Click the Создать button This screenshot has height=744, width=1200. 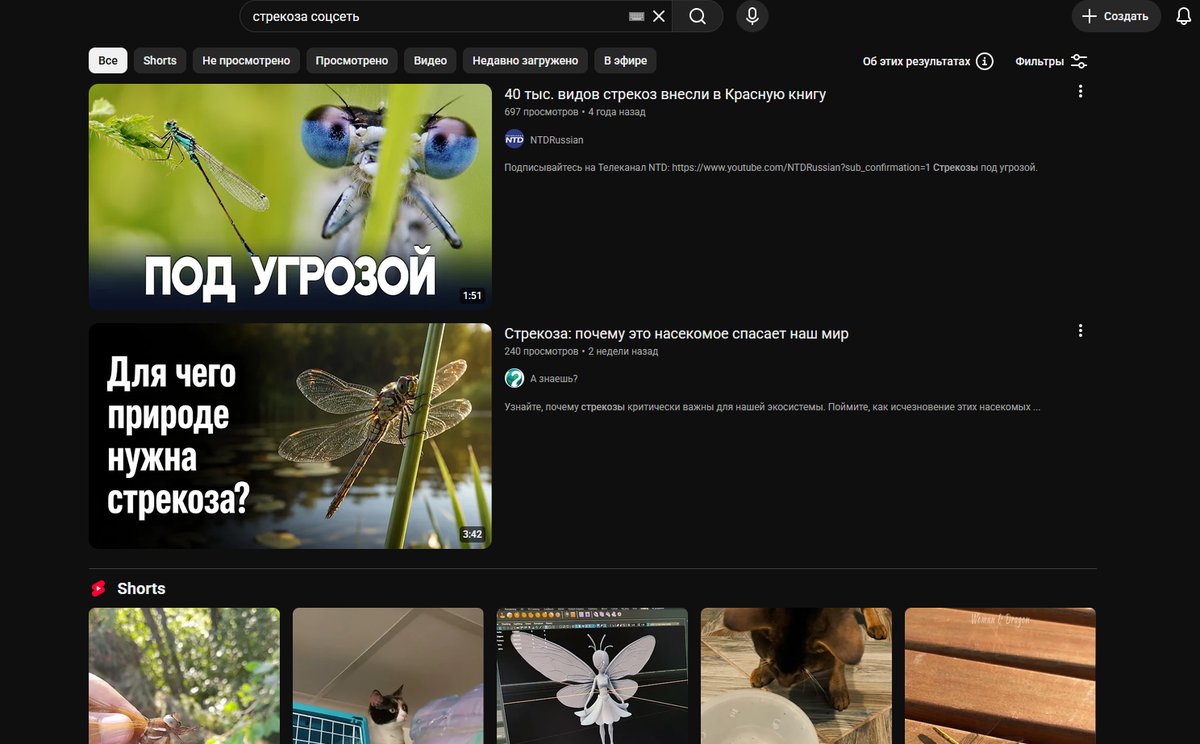[x=1116, y=16]
